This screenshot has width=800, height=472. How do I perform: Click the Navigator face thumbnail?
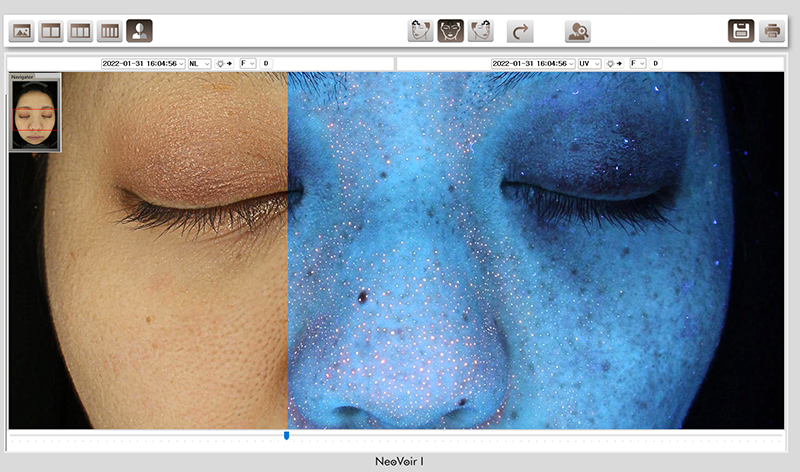[x=36, y=115]
